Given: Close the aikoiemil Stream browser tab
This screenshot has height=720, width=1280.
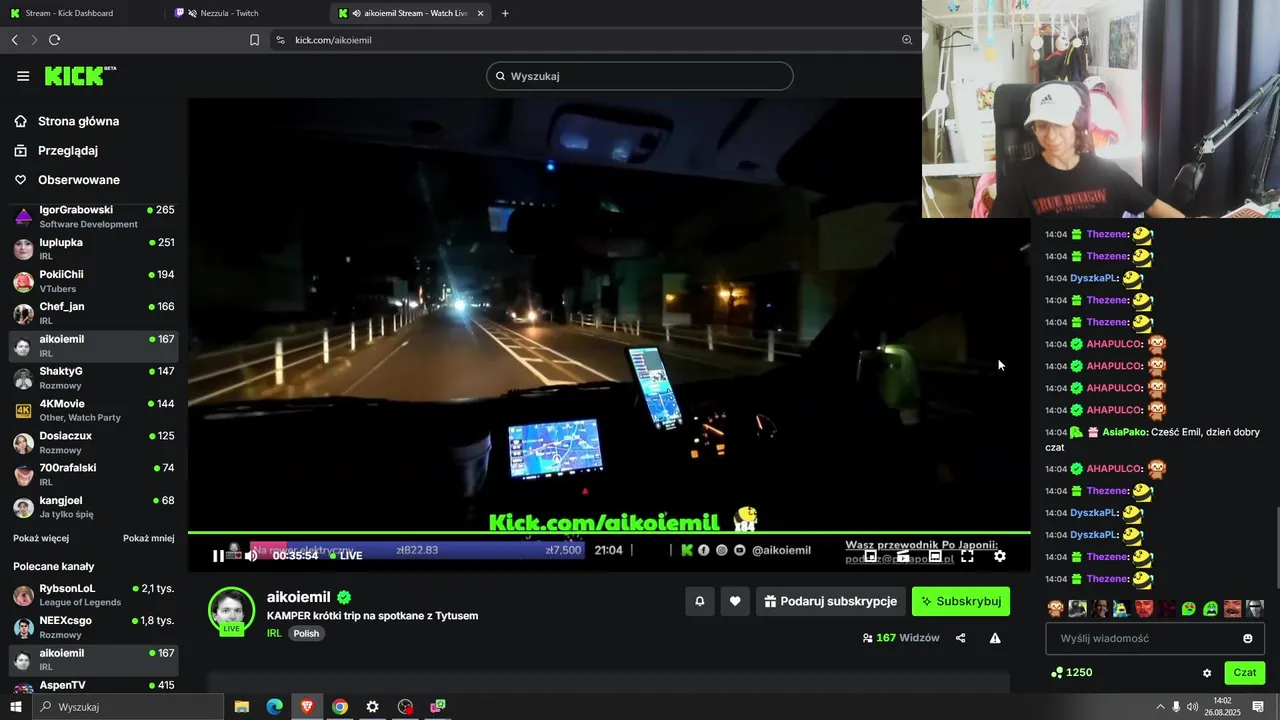Looking at the screenshot, I should click(x=481, y=13).
